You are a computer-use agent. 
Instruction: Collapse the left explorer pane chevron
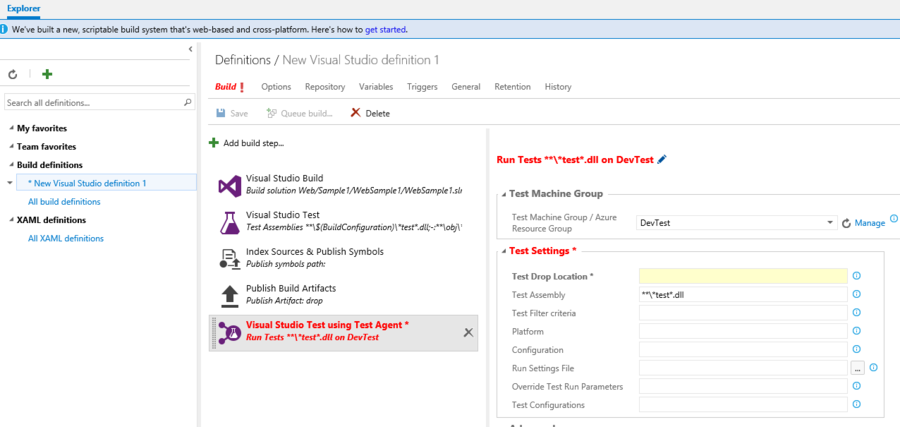(x=191, y=49)
